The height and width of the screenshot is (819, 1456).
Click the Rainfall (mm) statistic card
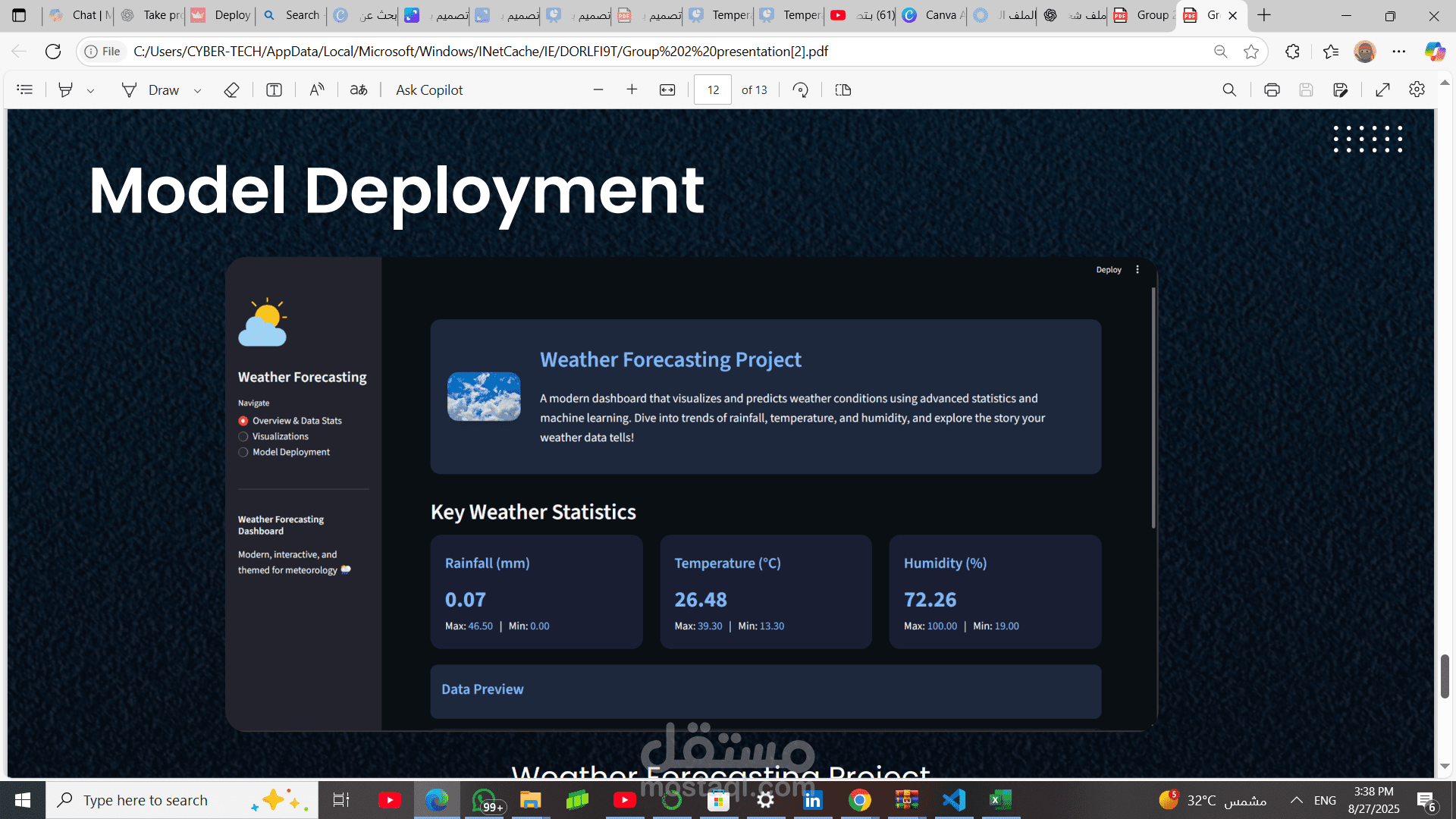click(536, 592)
